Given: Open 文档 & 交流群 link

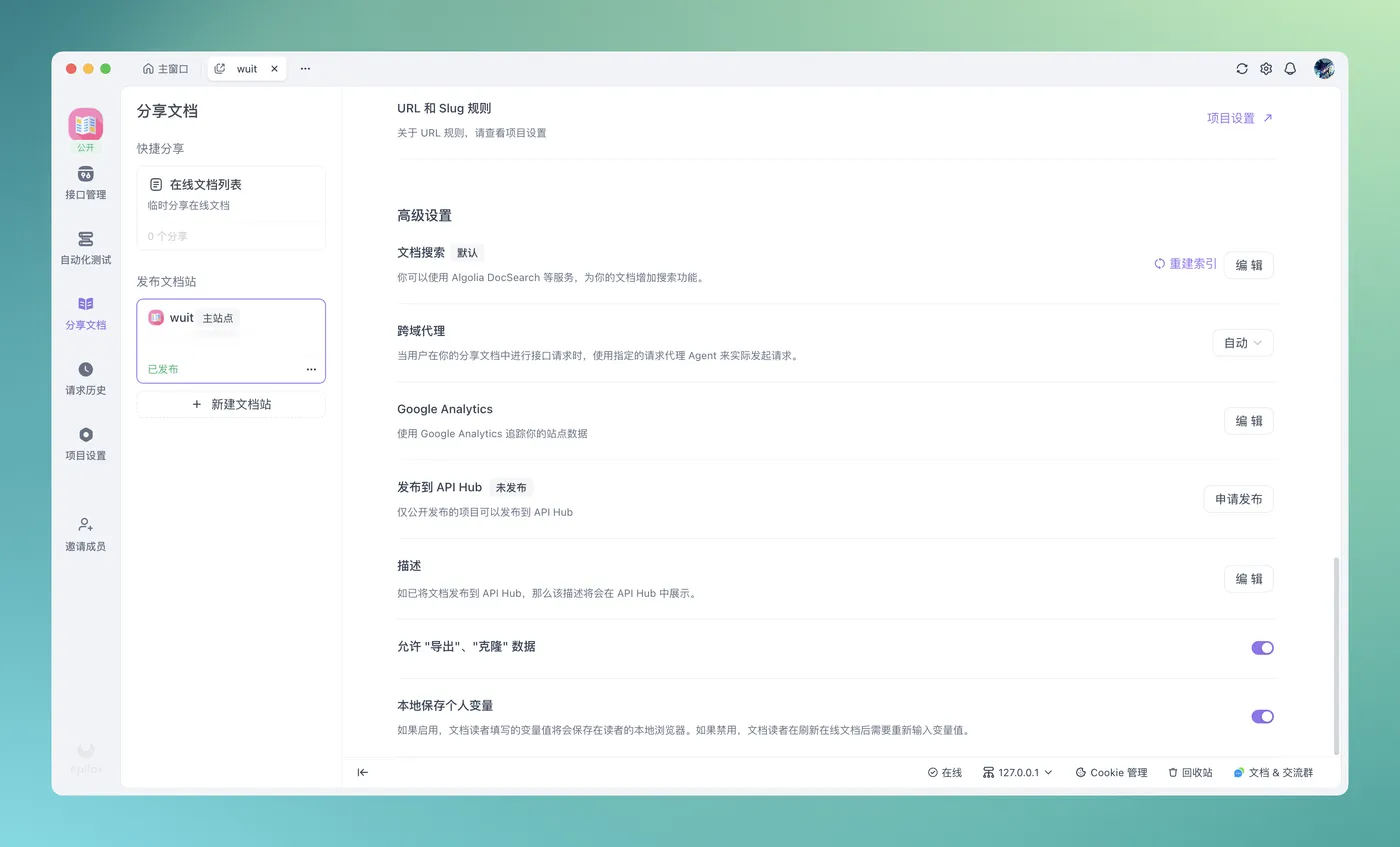Looking at the screenshot, I should pyautogui.click(x=1273, y=773).
